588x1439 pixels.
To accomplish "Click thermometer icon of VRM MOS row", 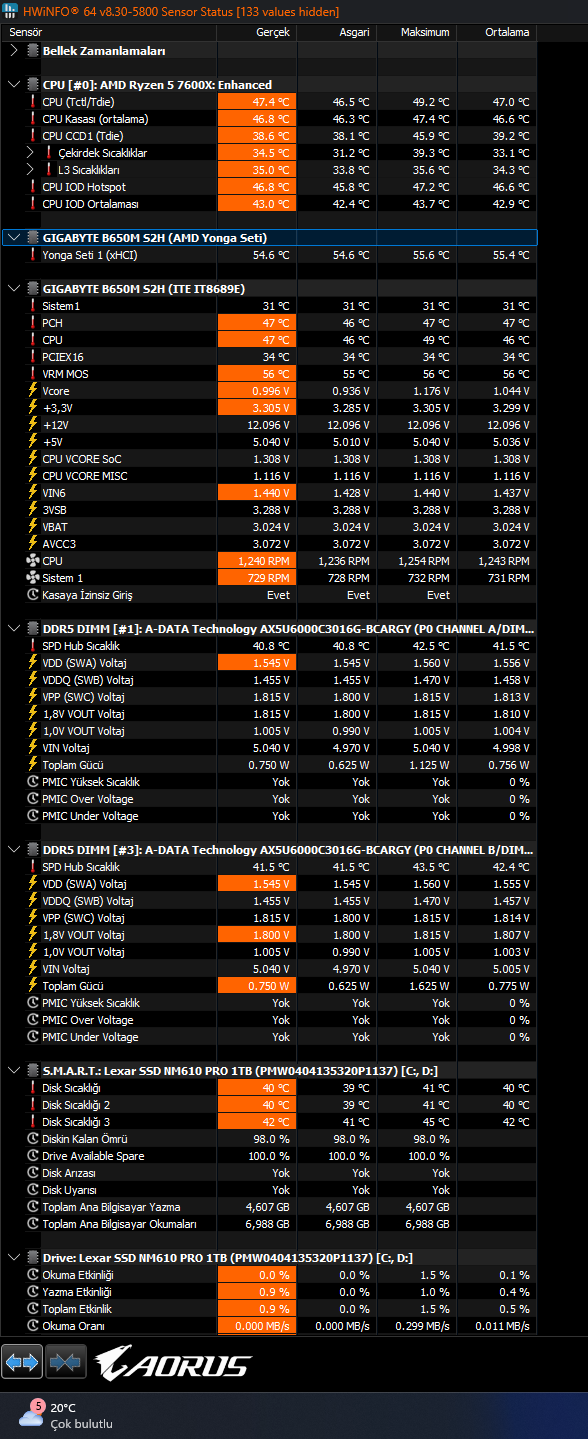I will [31, 374].
